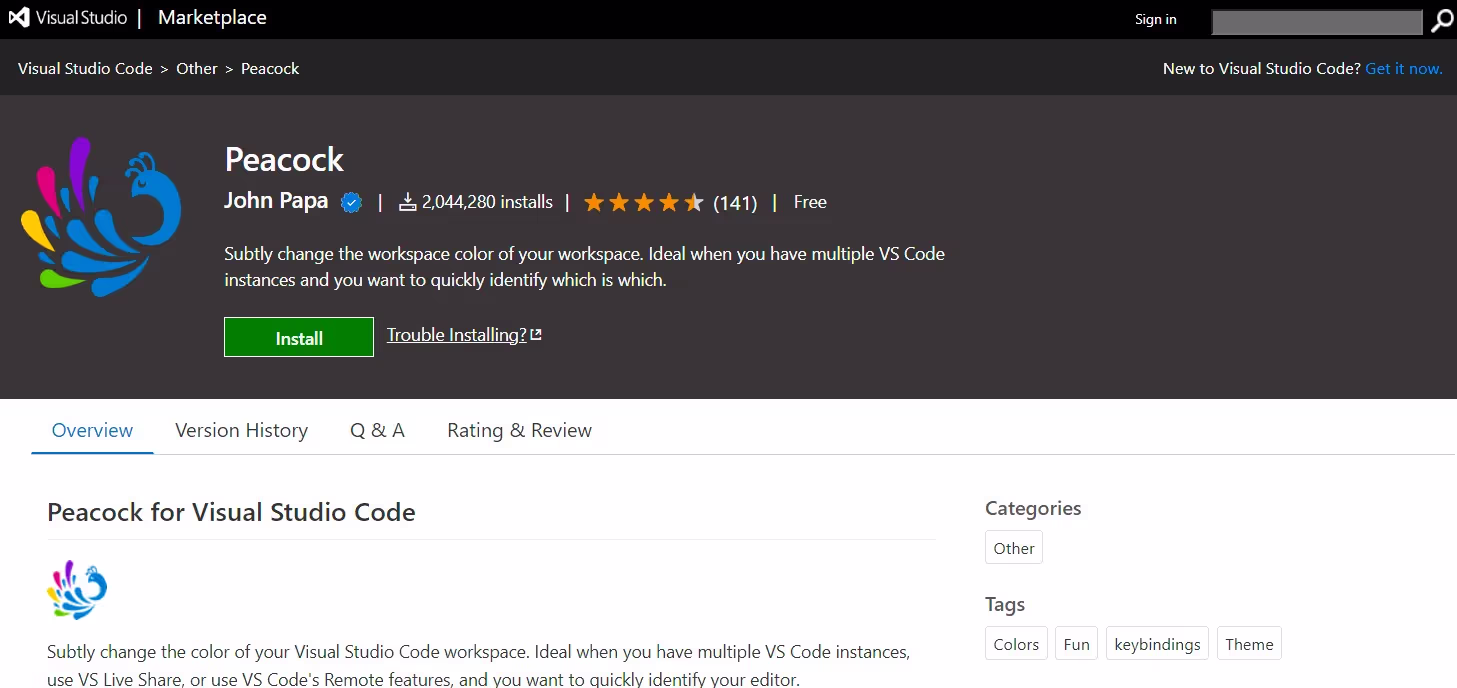
Task: Click the verified publisher badge icon
Action: click(351, 203)
